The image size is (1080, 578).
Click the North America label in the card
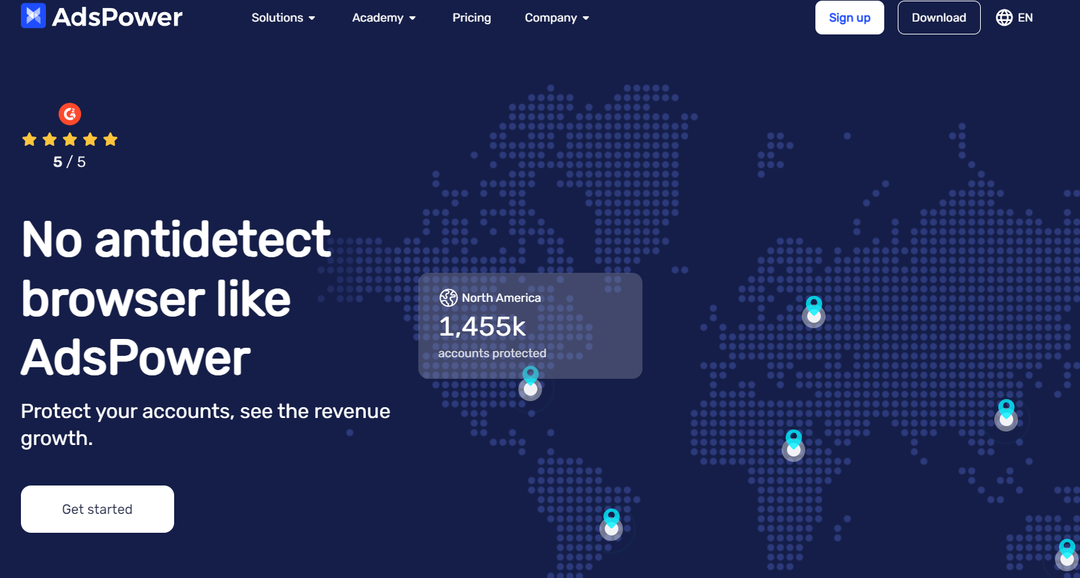(x=501, y=298)
